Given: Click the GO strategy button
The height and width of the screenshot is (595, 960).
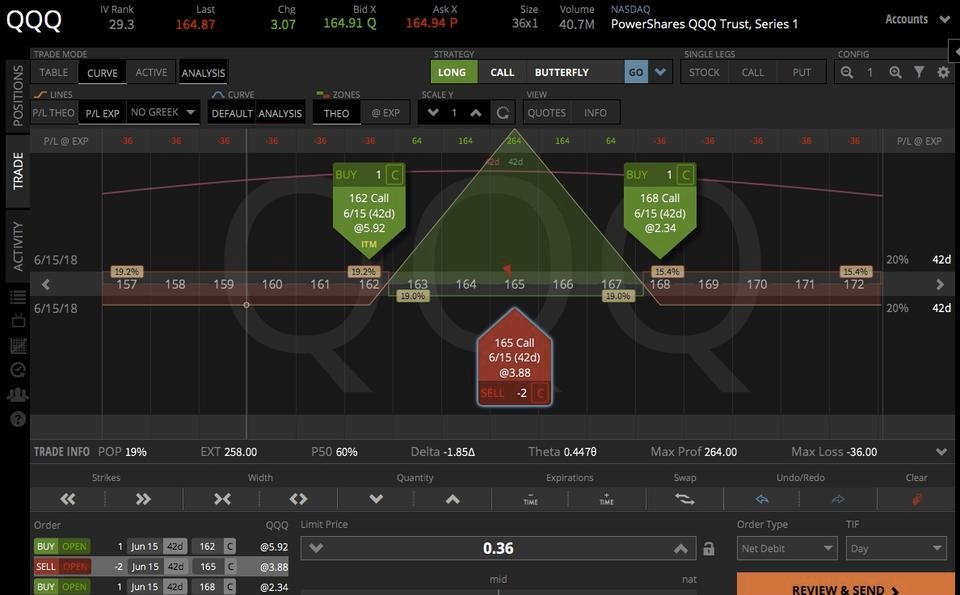Looking at the screenshot, I should [x=636, y=72].
